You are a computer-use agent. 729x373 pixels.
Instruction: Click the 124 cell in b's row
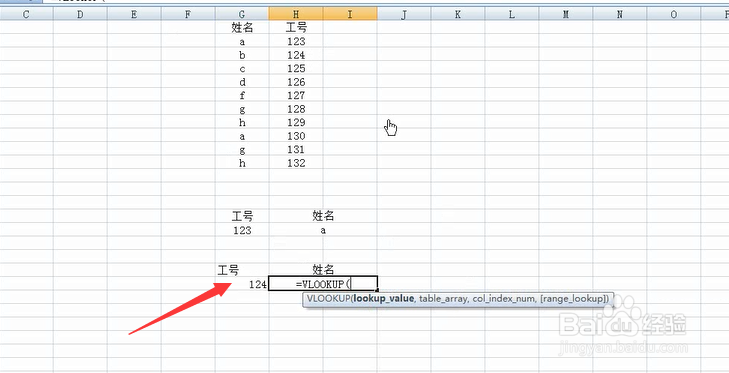(x=296, y=55)
